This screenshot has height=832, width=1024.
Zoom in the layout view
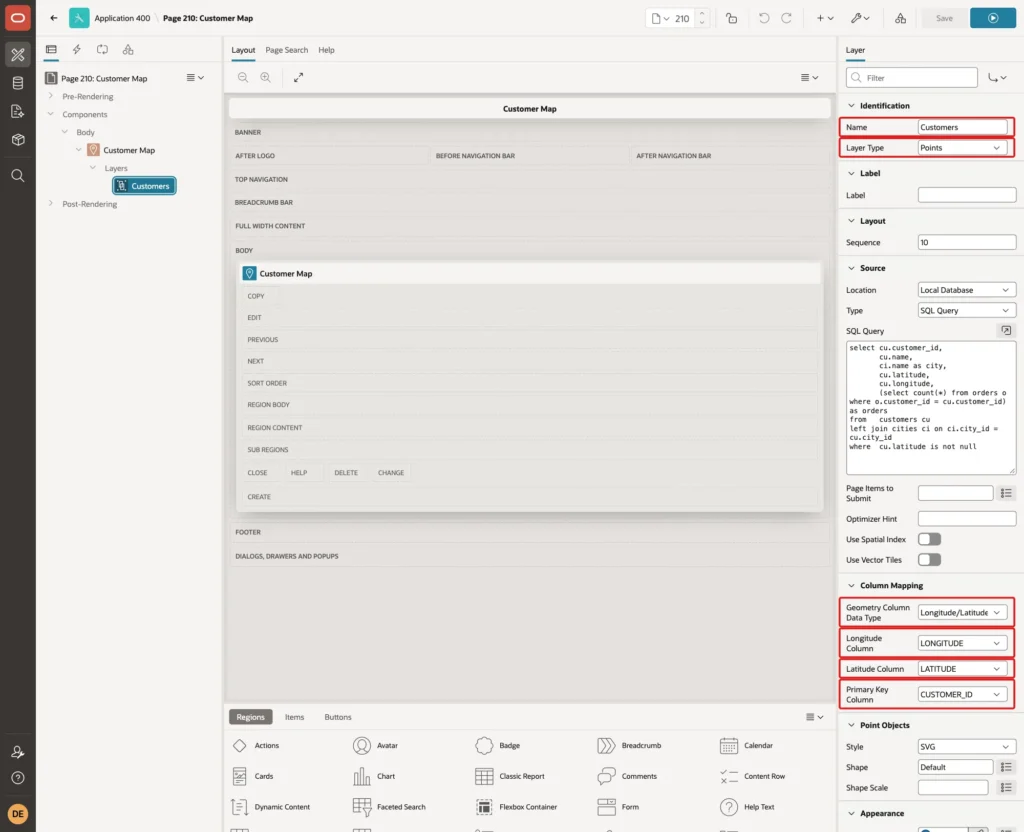click(266, 77)
